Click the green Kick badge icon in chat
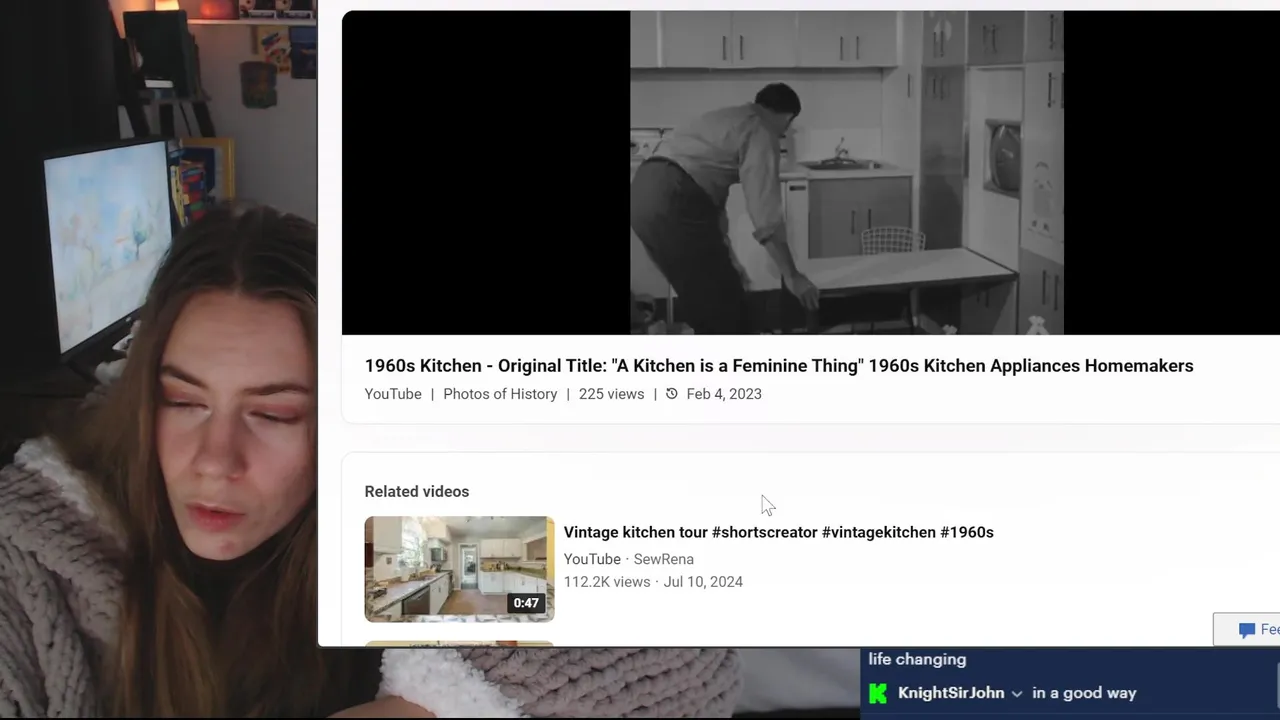The height and width of the screenshot is (720, 1280). [x=878, y=693]
